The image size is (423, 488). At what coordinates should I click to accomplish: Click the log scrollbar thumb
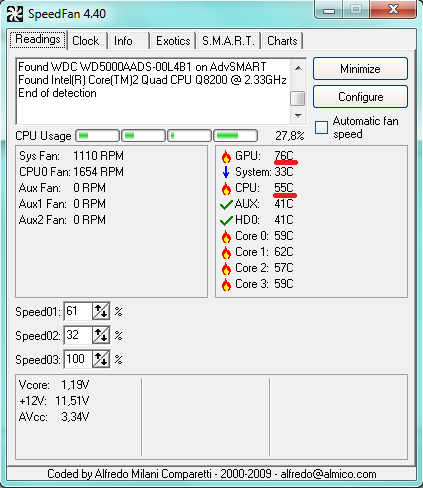click(298, 99)
